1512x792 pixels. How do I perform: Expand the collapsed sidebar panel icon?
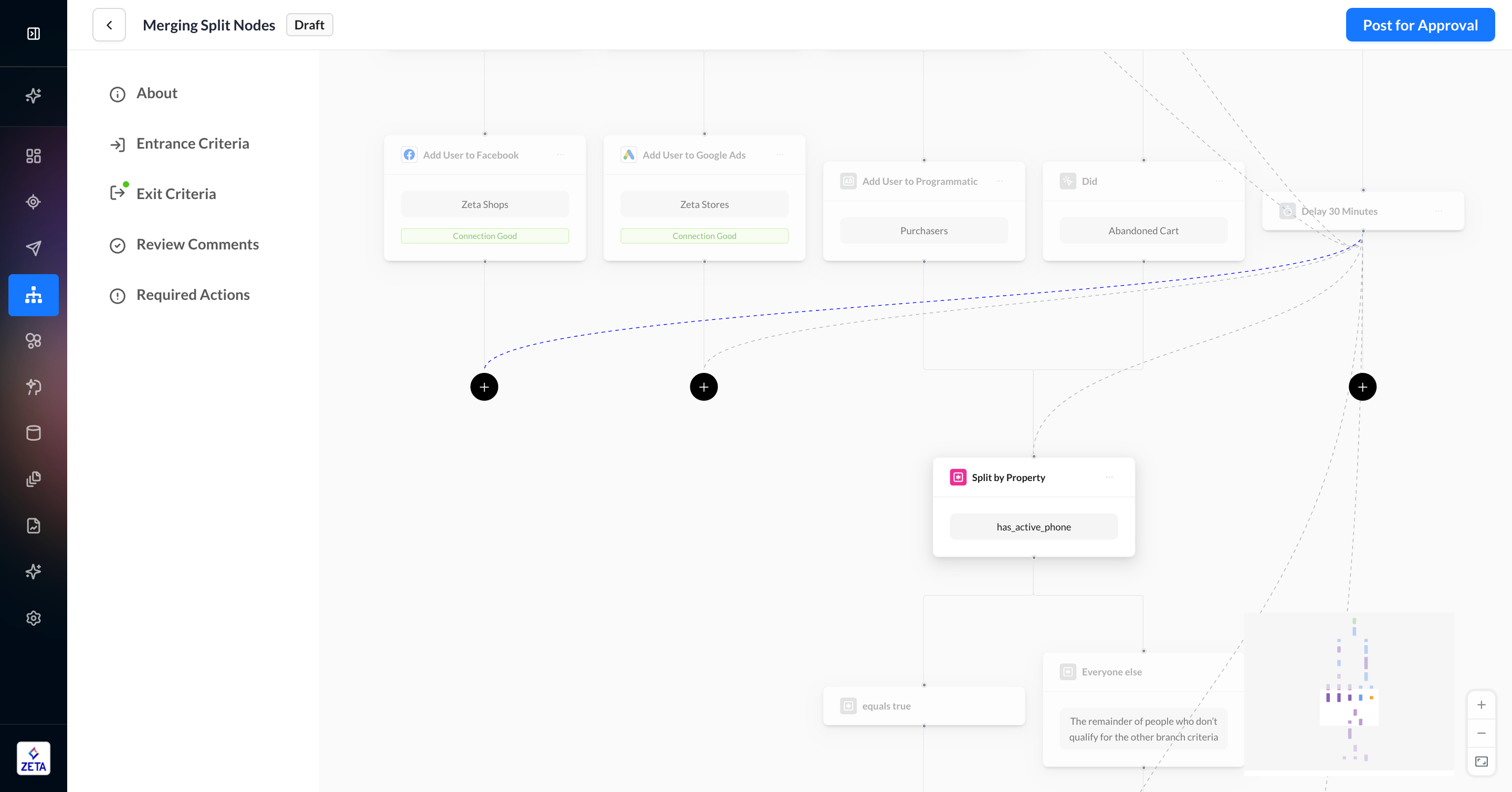(34, 34)
